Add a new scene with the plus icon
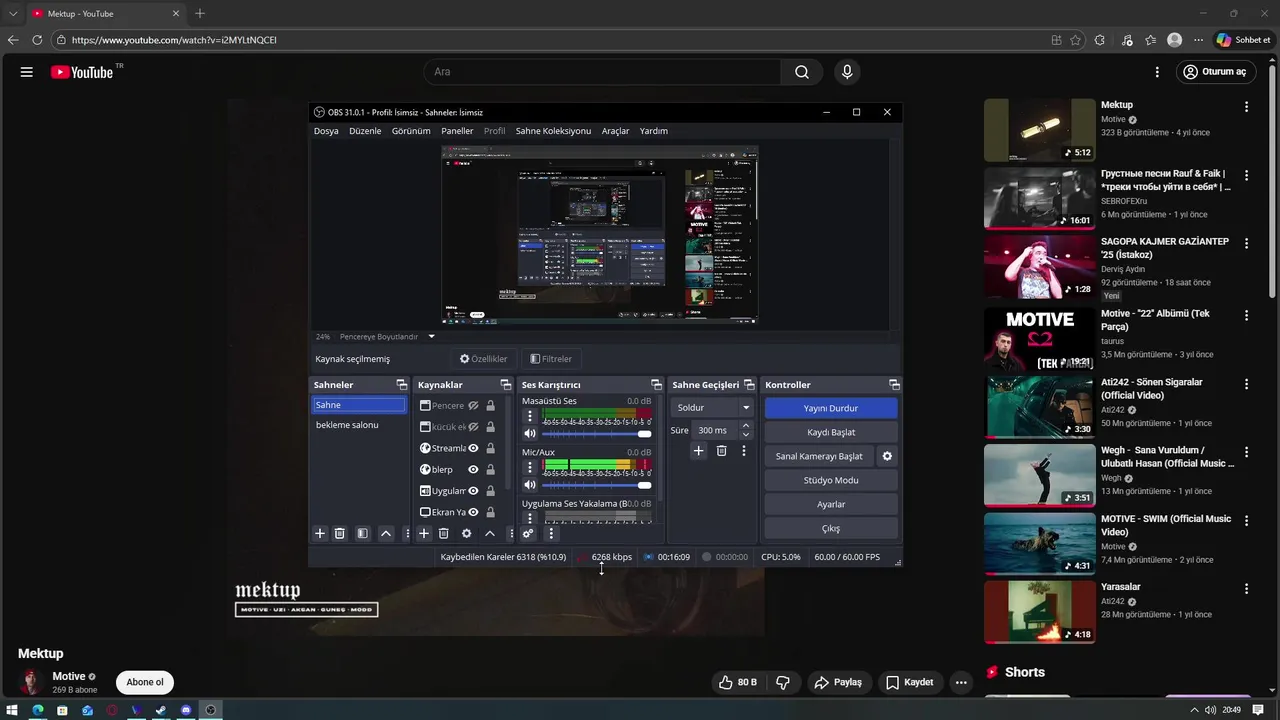Screen dimensions: 1280x720 click(x=320, y=534)
